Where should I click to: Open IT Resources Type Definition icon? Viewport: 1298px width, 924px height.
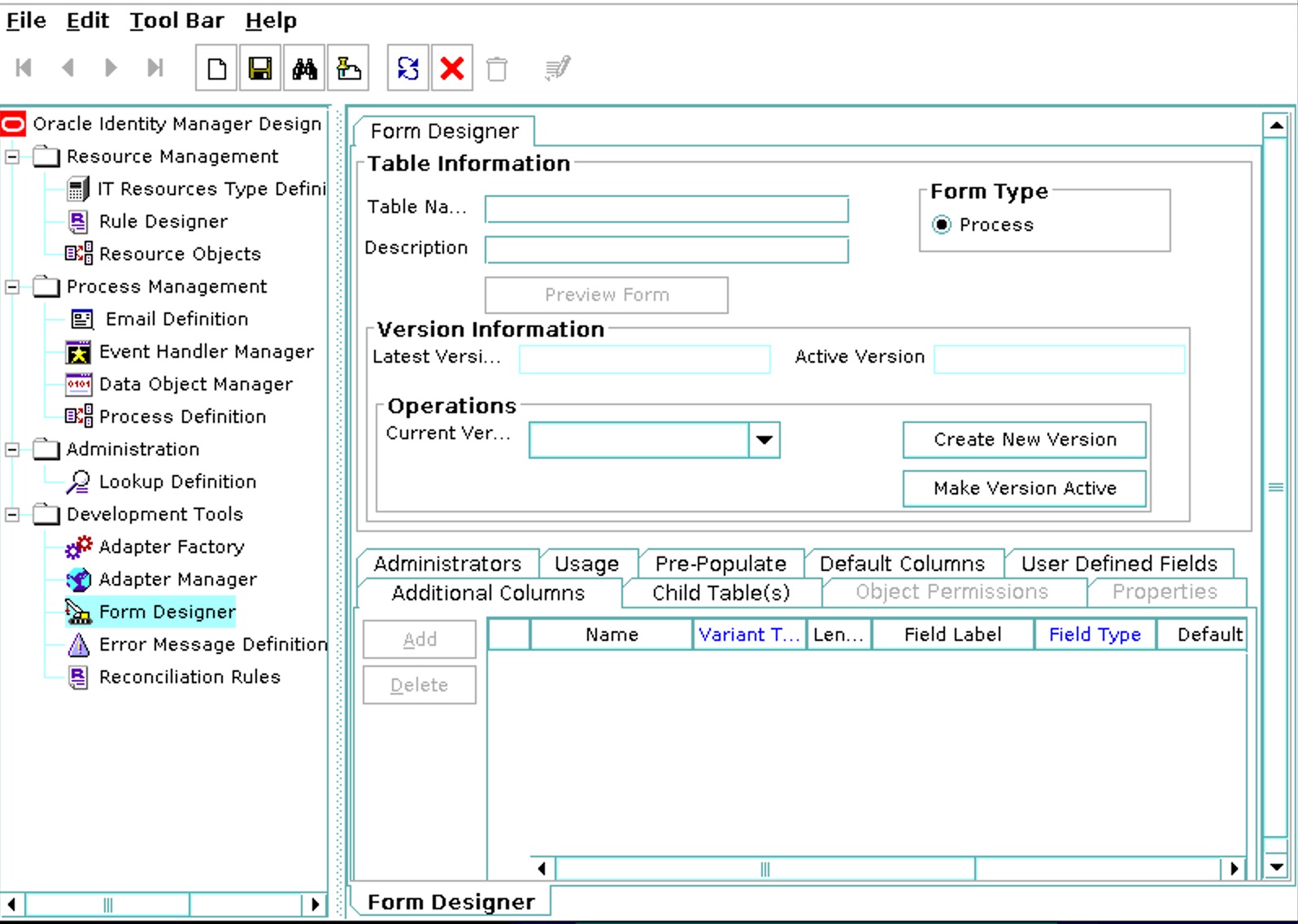(x=78, y=190)
